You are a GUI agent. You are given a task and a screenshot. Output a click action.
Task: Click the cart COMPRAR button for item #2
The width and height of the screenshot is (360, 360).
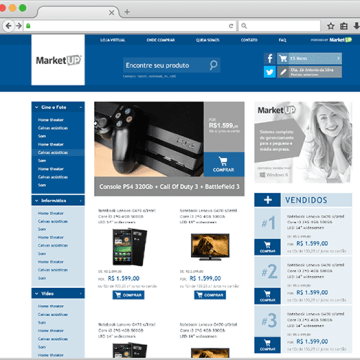[267, 296]
